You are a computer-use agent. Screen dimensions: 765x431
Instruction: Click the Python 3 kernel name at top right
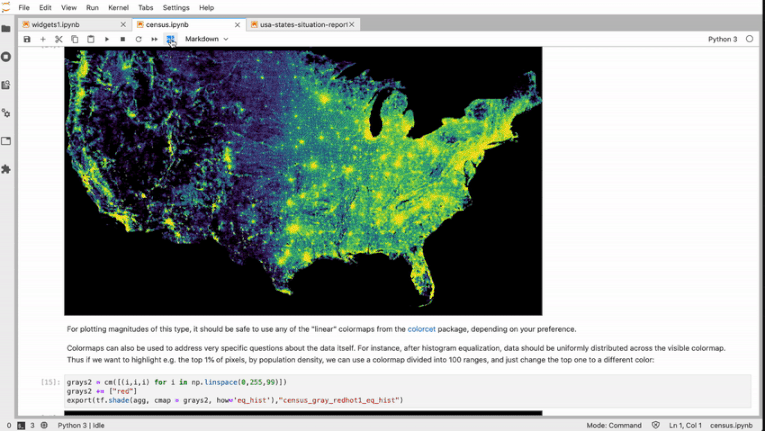(x=723, y=39)
